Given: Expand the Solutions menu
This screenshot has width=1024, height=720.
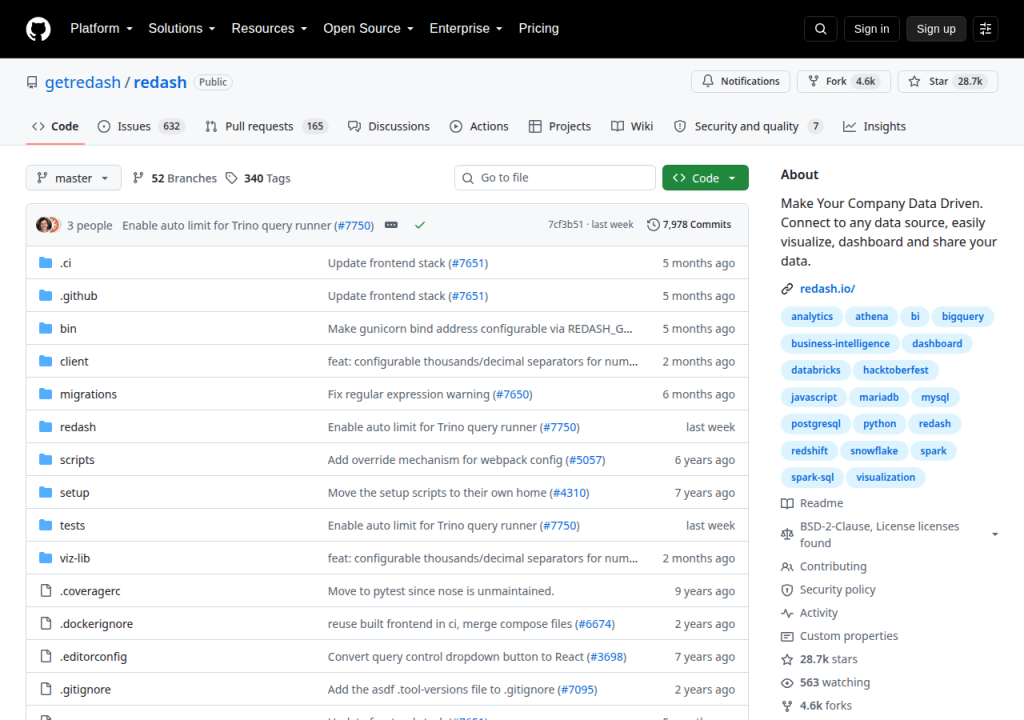Looking at the screenshot, I should pyautogui.click(x=182, y=29).
